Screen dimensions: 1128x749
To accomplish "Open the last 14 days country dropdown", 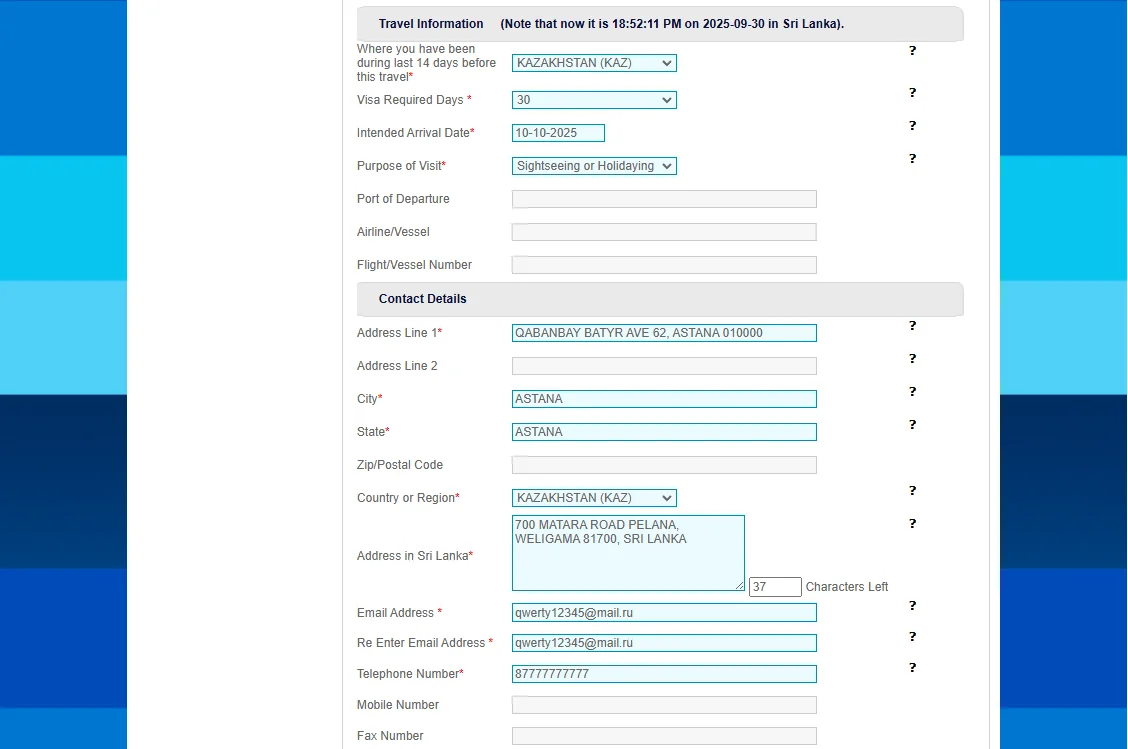I will point(594,63).
